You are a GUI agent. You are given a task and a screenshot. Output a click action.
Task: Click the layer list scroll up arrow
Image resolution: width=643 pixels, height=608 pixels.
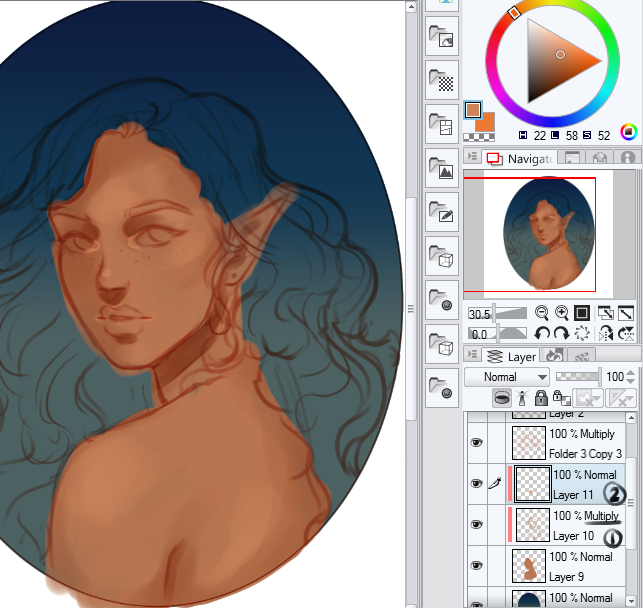(x=631, y=417)
